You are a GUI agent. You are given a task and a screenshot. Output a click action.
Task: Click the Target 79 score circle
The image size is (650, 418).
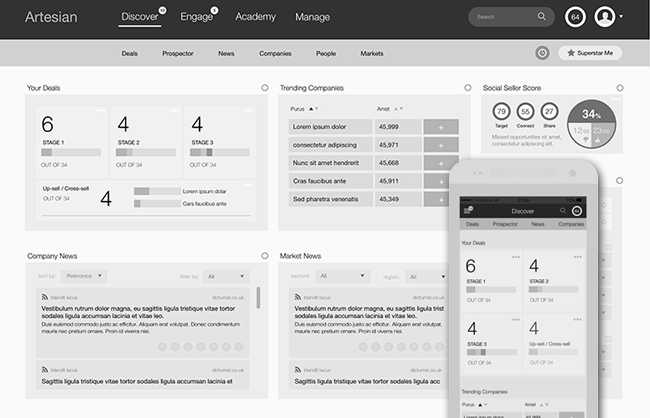click(x=500, y=112)
